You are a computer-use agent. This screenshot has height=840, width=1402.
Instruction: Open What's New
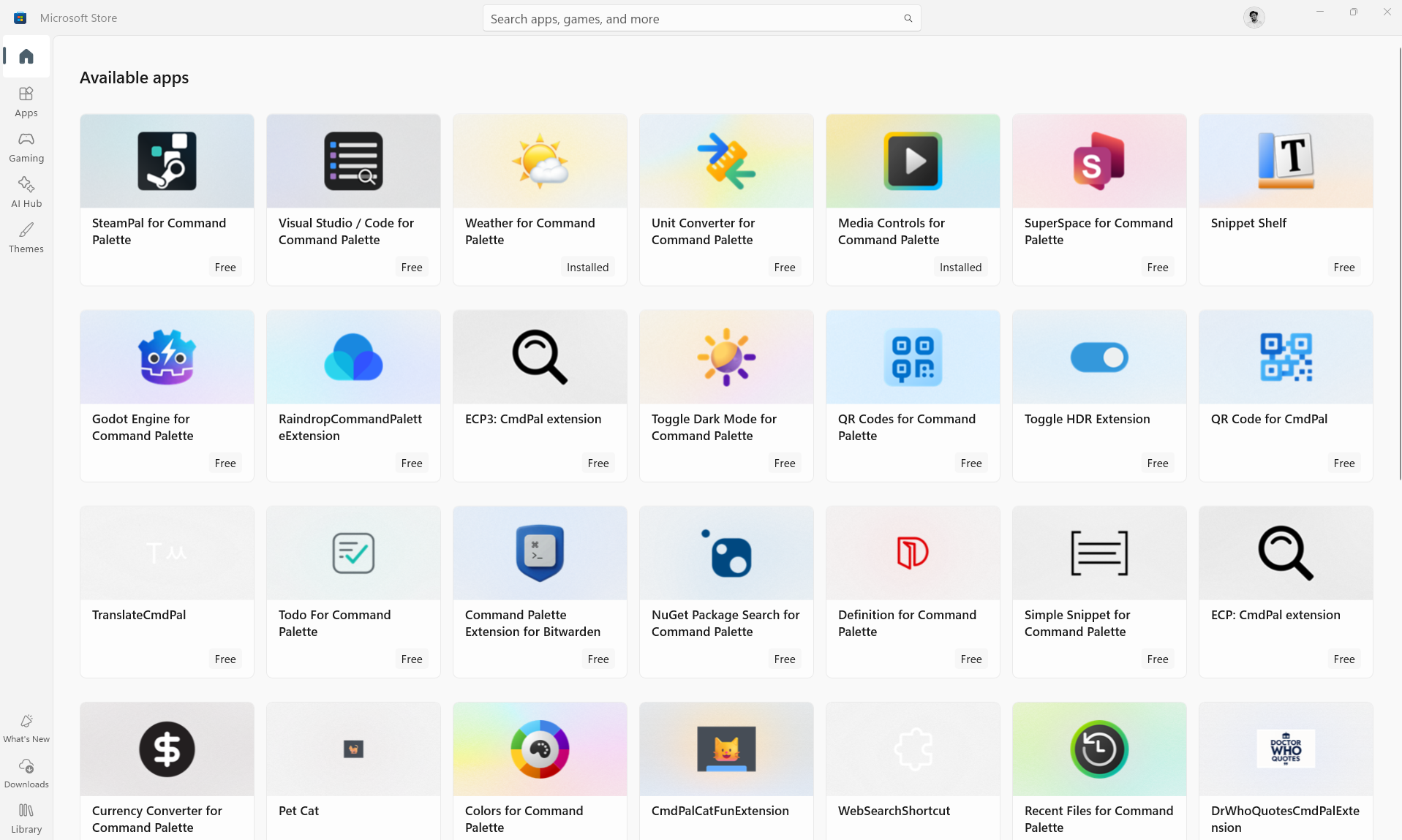click(26, 727)
